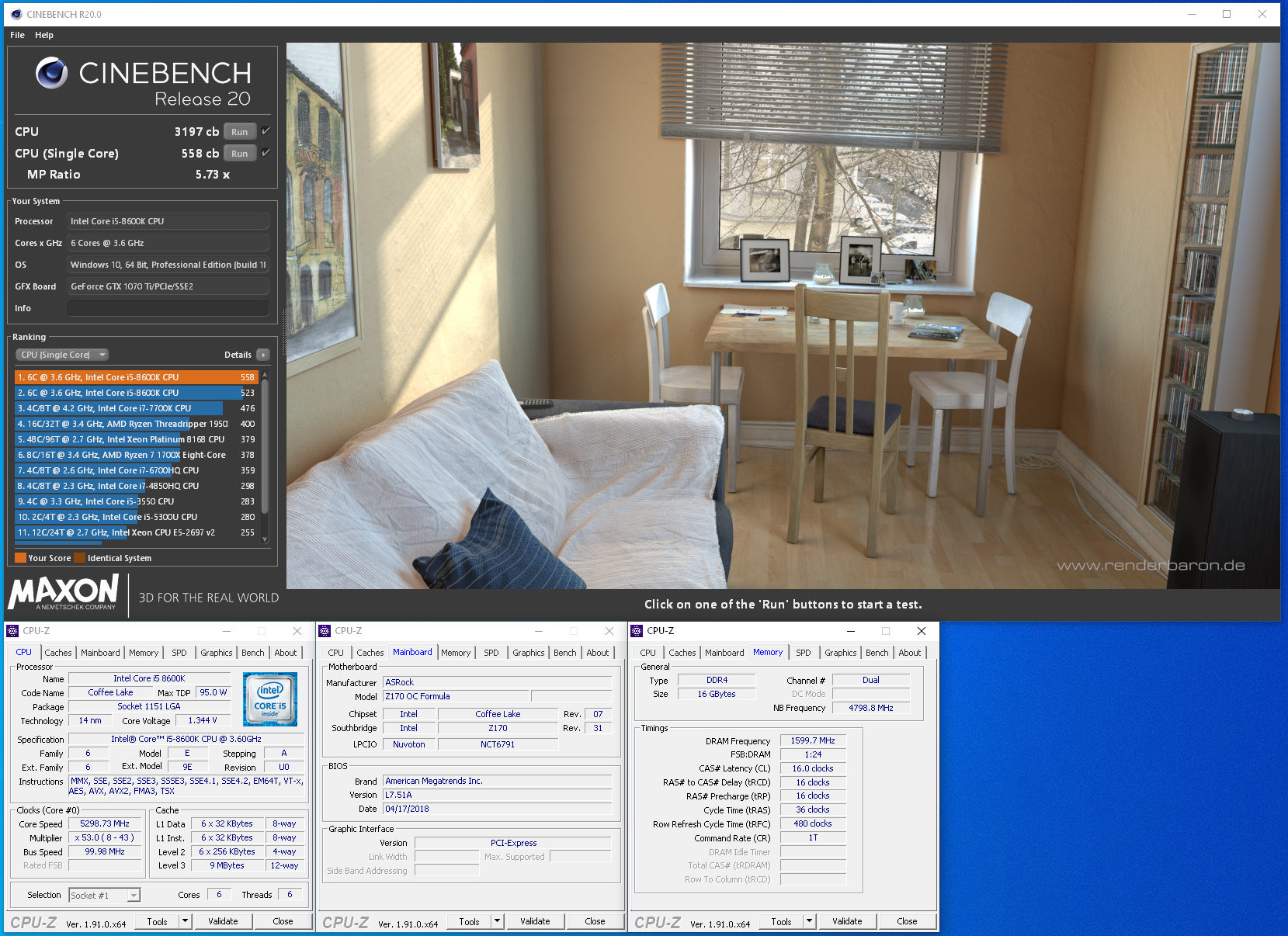Click the Z170 OC Formula model field

456,696
